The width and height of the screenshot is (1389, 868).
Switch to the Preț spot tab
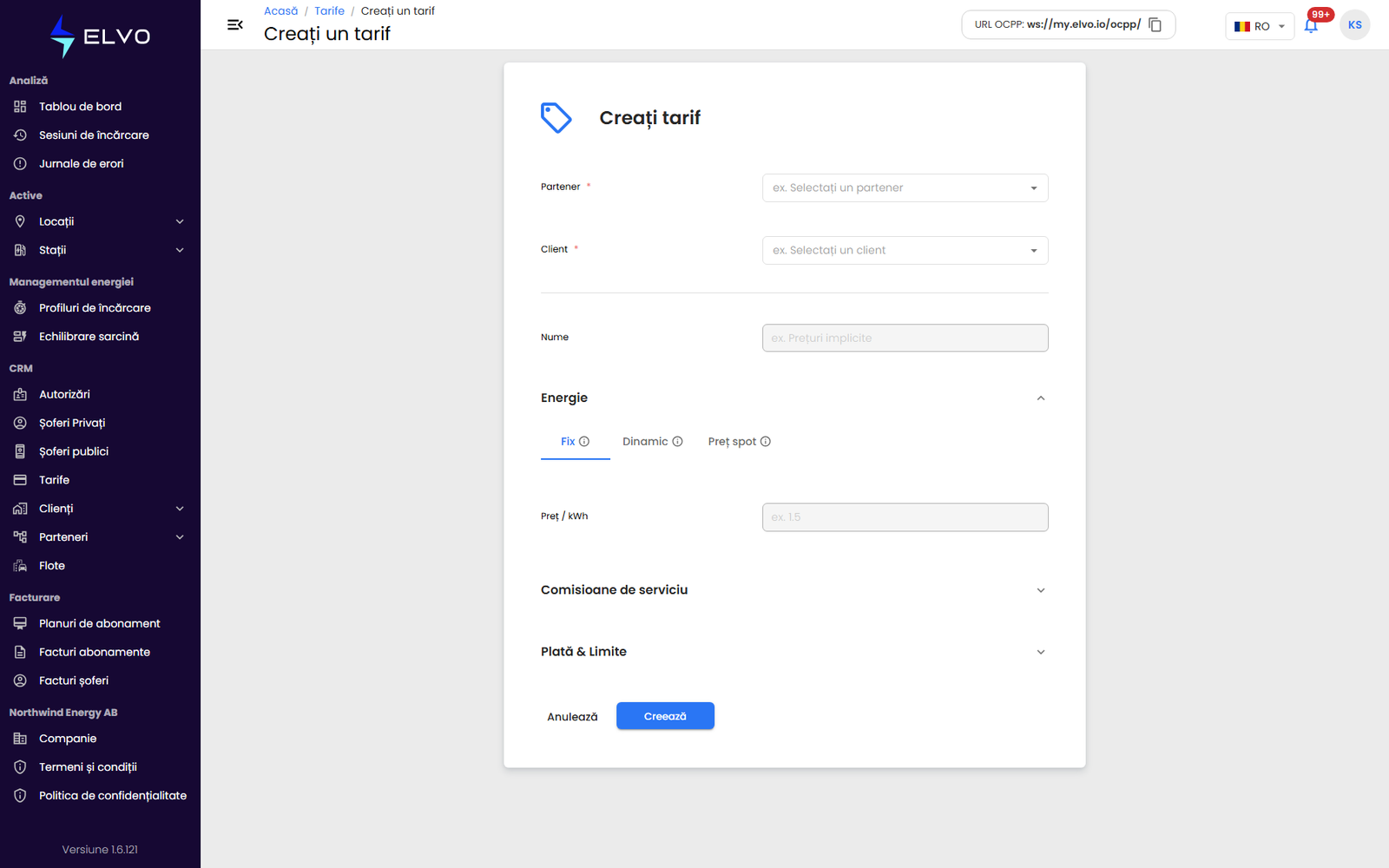(739, 442)
